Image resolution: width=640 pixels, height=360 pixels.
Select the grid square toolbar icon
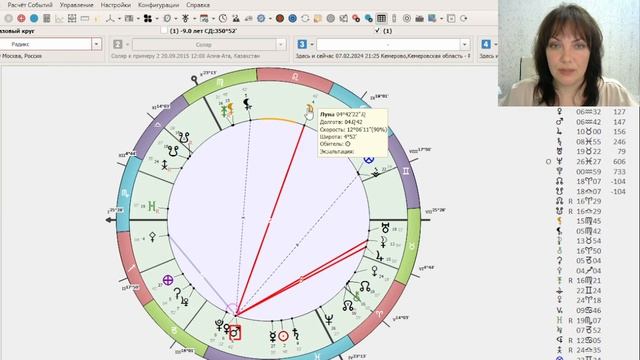(x=72, y=18)
